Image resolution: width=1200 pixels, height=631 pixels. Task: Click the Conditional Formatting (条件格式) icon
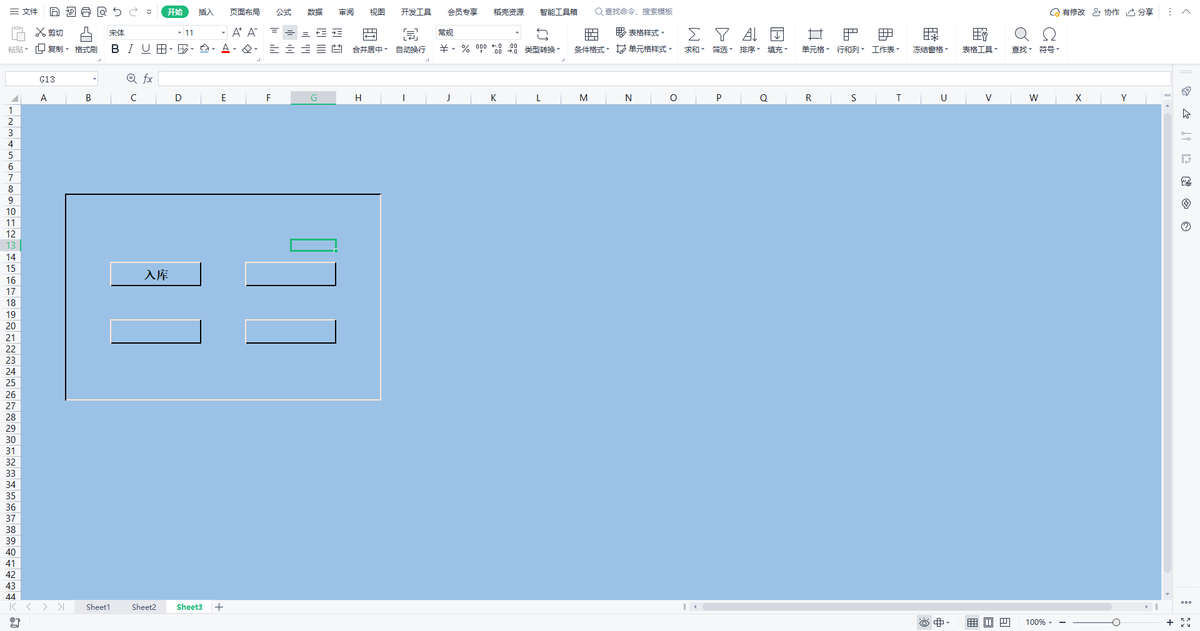tap(591, 34)
